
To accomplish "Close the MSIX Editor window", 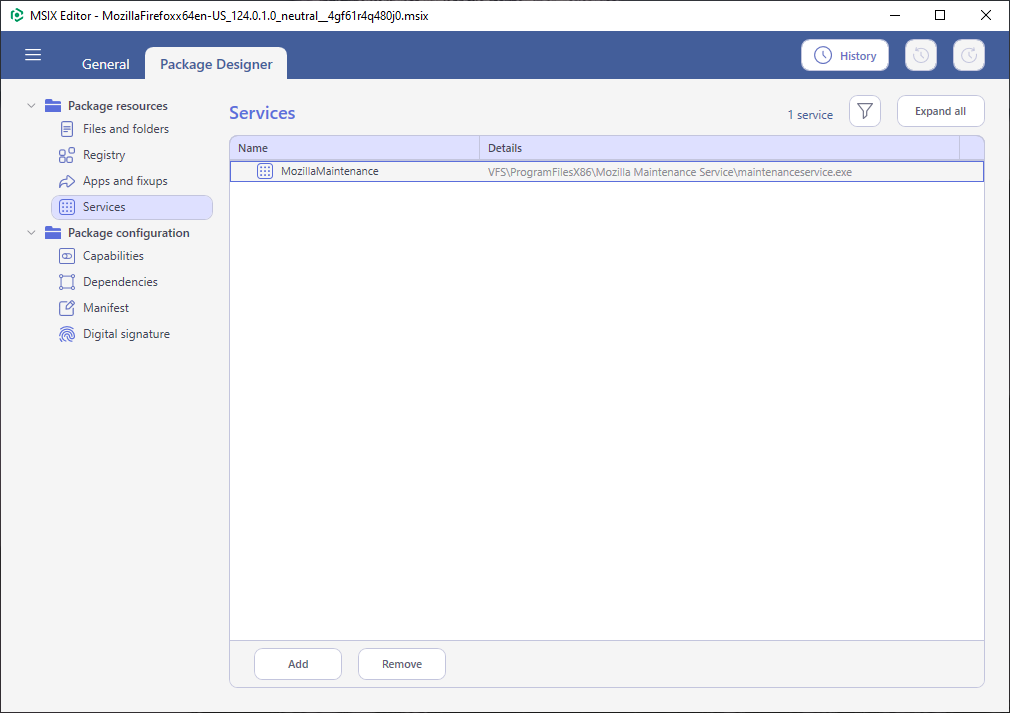I will (986, 15).
